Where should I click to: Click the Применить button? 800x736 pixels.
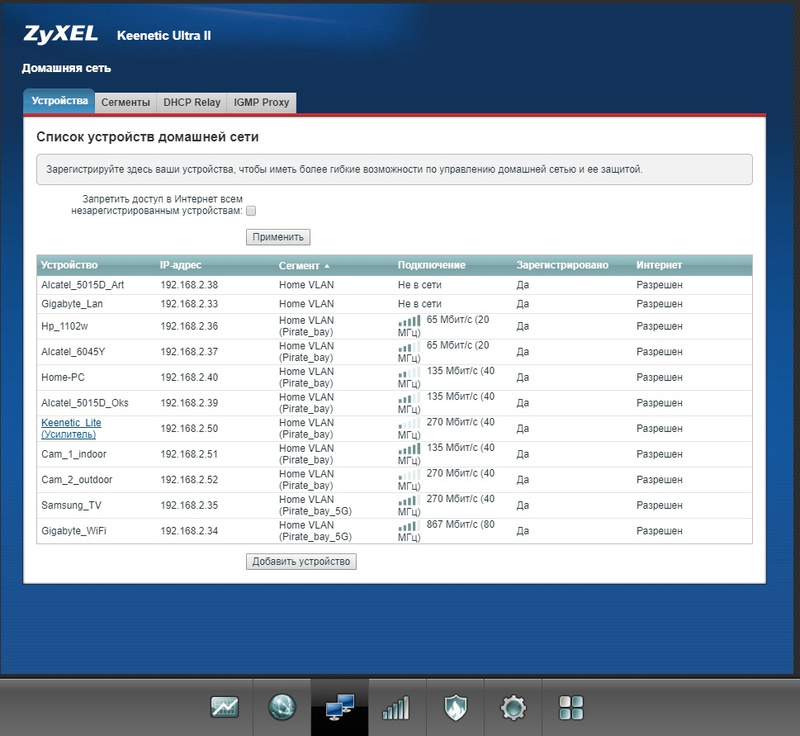[x=278, y=237]
